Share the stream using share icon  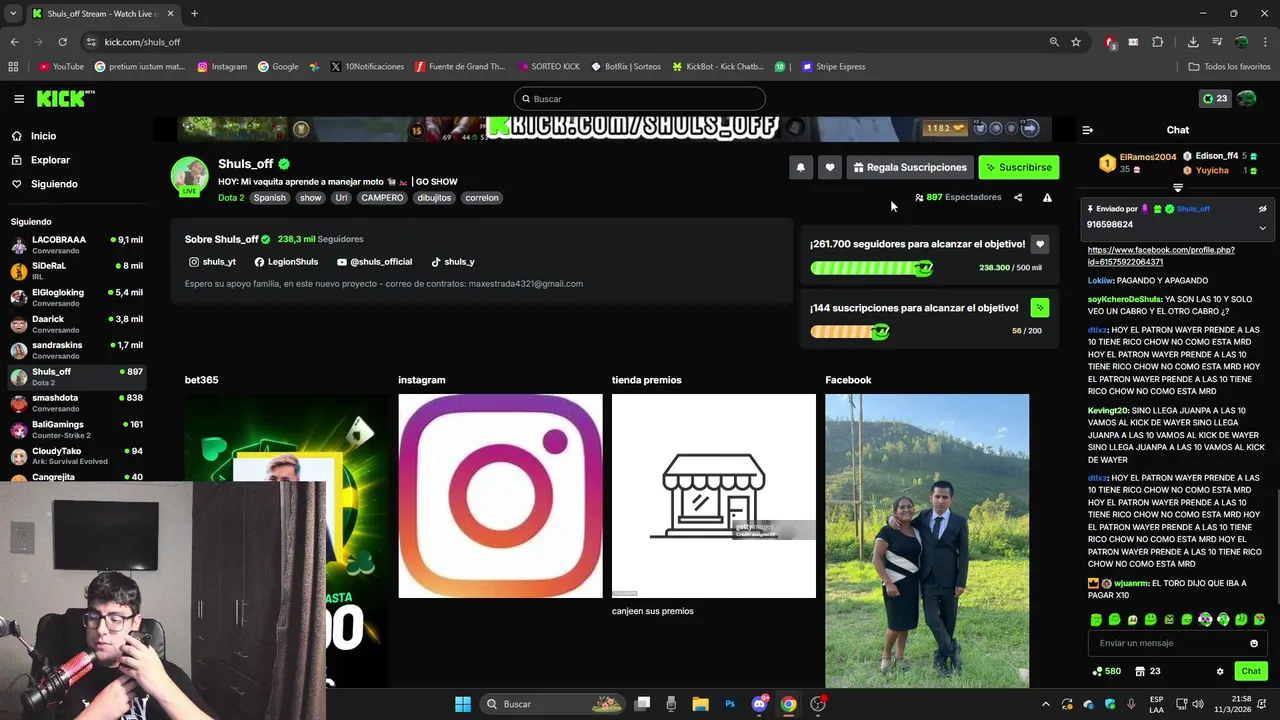tap(1018, 197)
